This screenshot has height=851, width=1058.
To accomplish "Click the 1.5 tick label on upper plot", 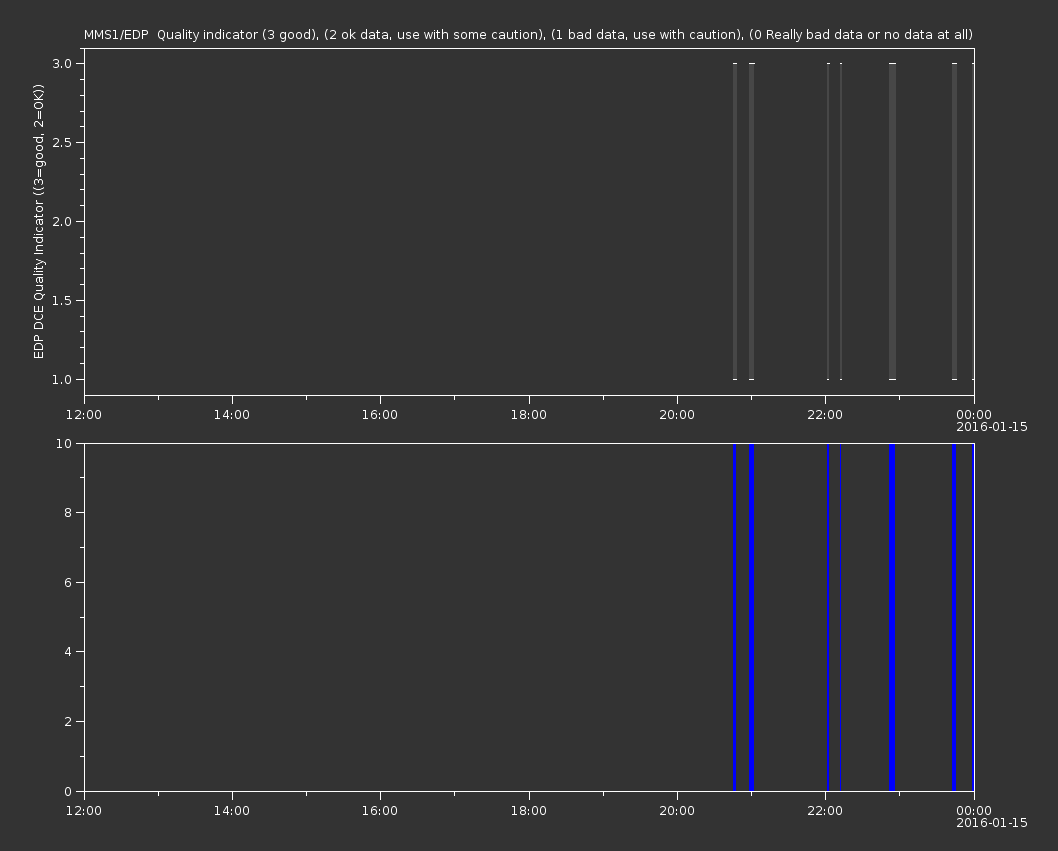I will [x=62, y=300].
